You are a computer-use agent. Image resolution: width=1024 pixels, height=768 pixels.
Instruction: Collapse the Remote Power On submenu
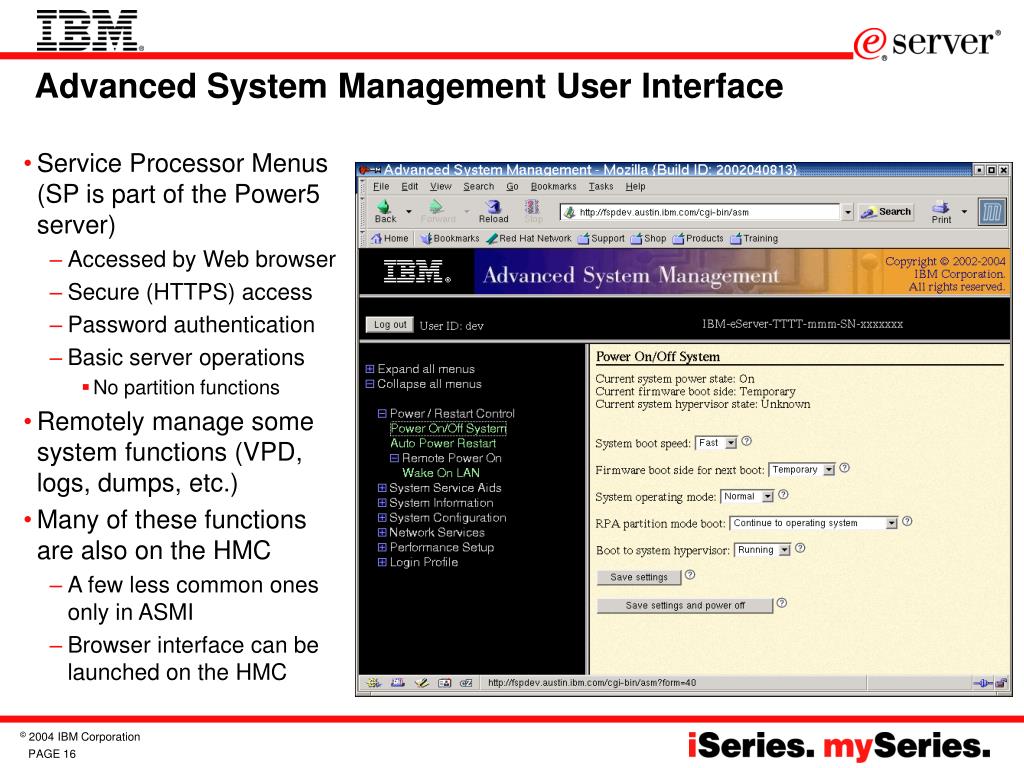394,458
